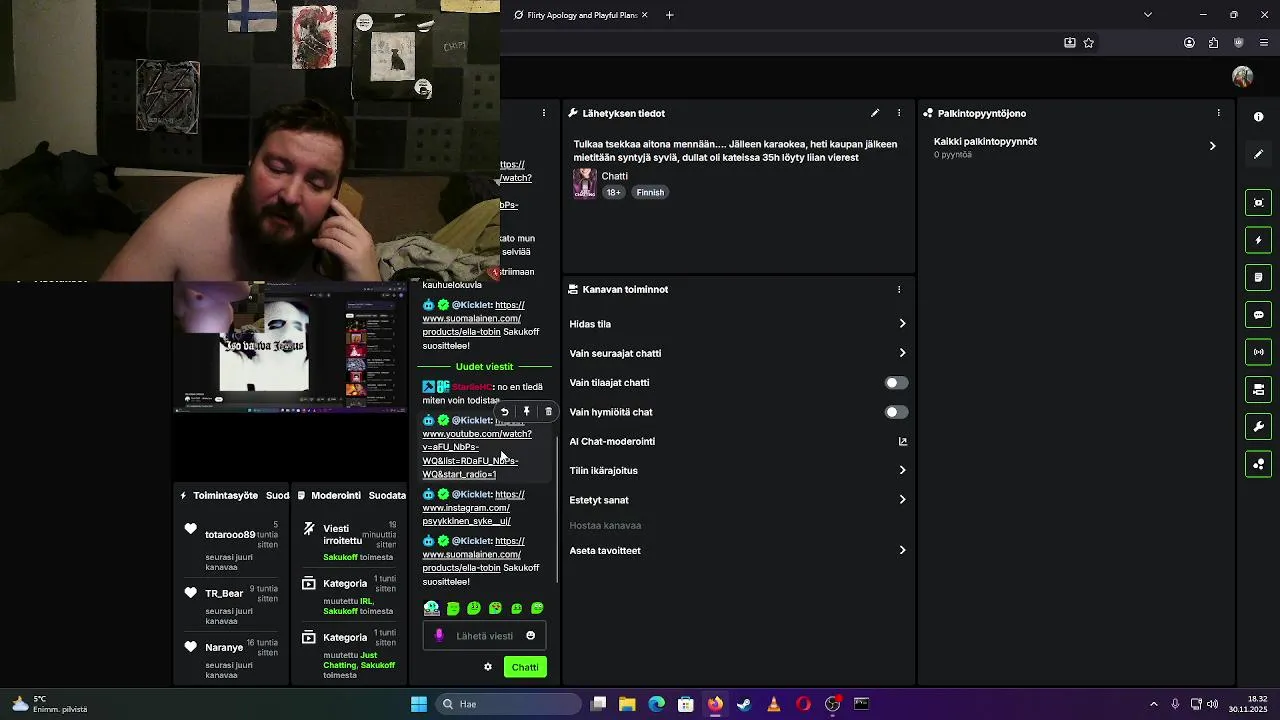Expand the Tilin ikärajoitus option

[x=902, y=470]
